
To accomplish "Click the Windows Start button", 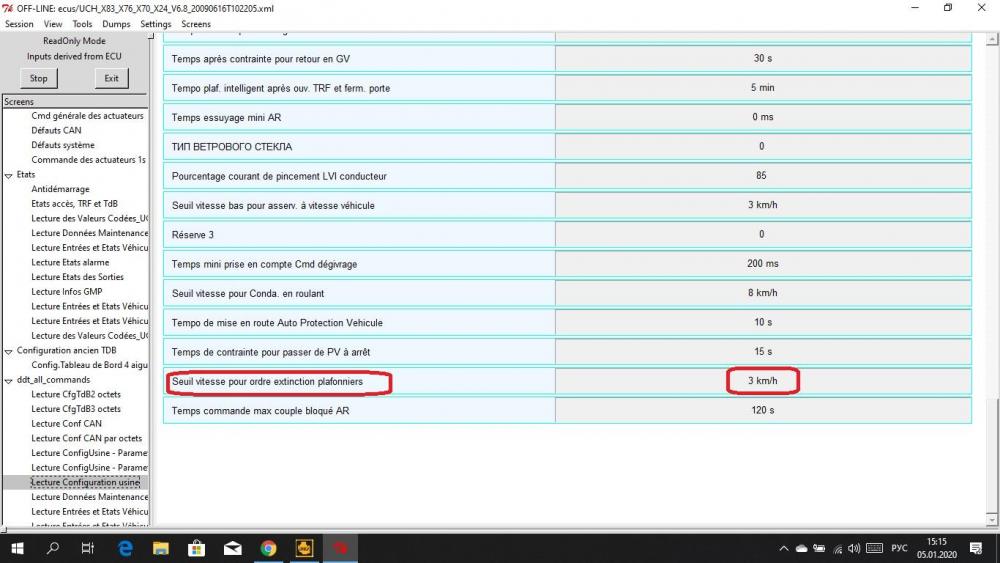I will coord(17,548).
